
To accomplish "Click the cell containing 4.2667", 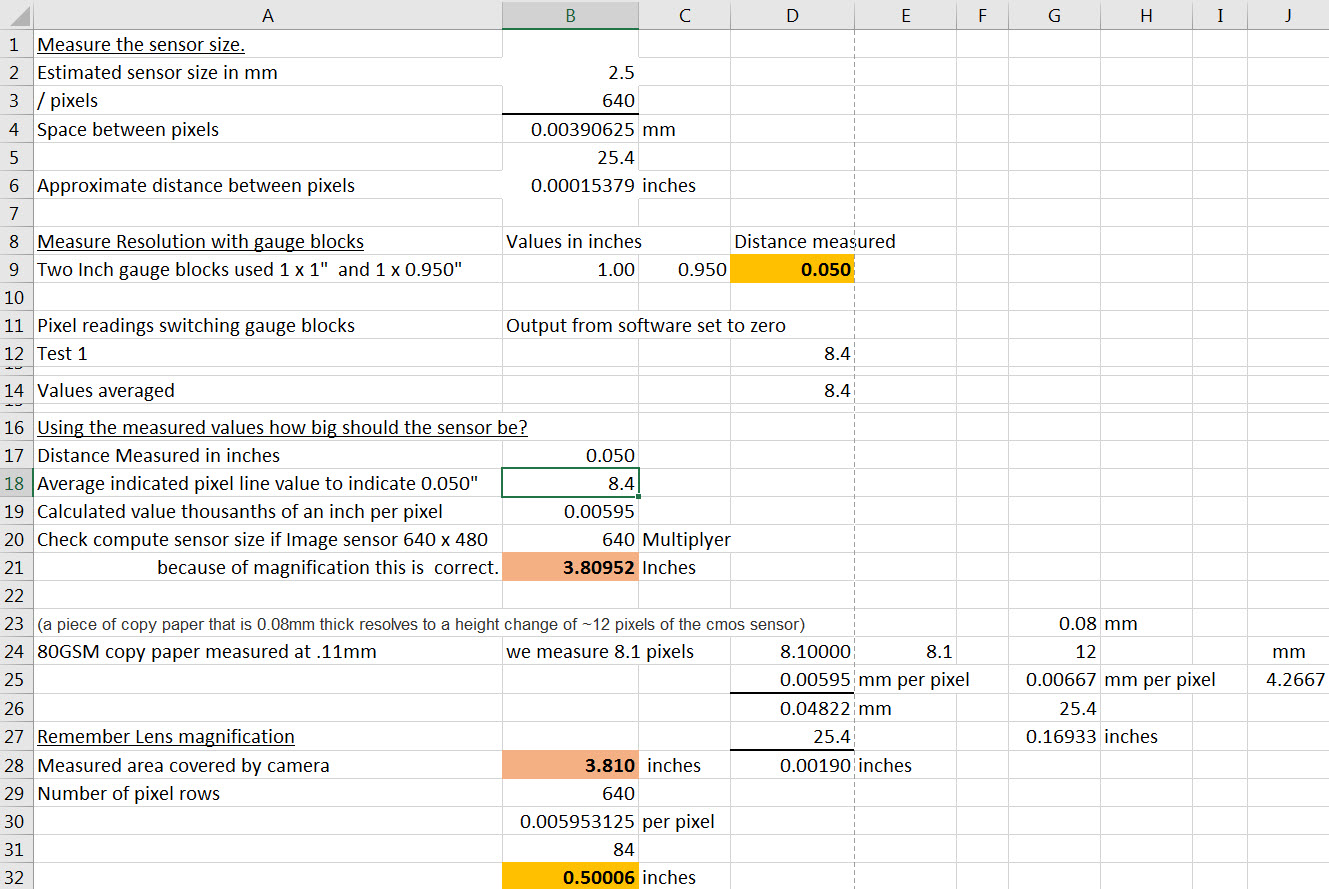I will pyautogui.click(x=1288, y=680).
